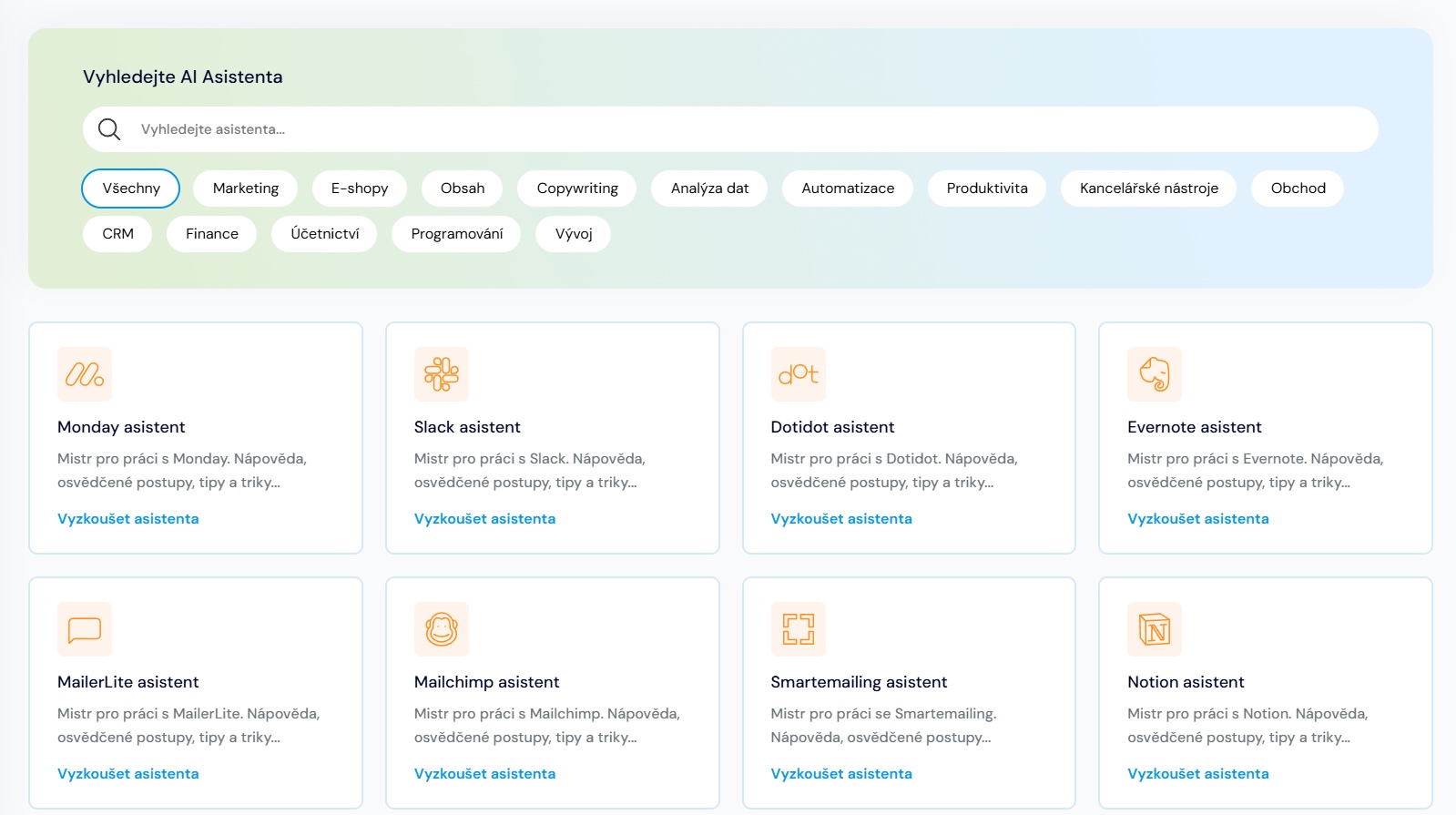Click the Evernote elephant icon
Image resolution: width=1456 pixels, height=815 pixels.
tap(1155, 374)
